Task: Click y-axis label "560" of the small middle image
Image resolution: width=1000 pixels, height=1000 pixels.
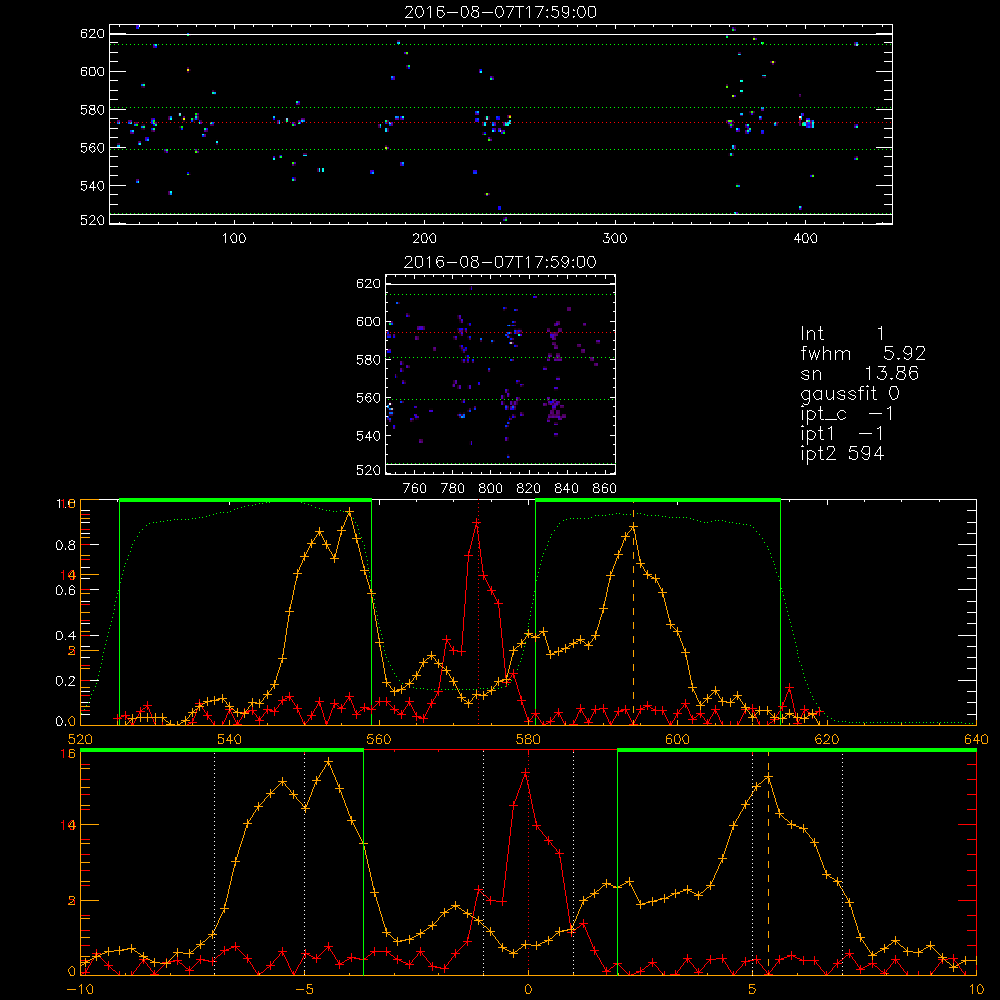Action: click(368, 398)
